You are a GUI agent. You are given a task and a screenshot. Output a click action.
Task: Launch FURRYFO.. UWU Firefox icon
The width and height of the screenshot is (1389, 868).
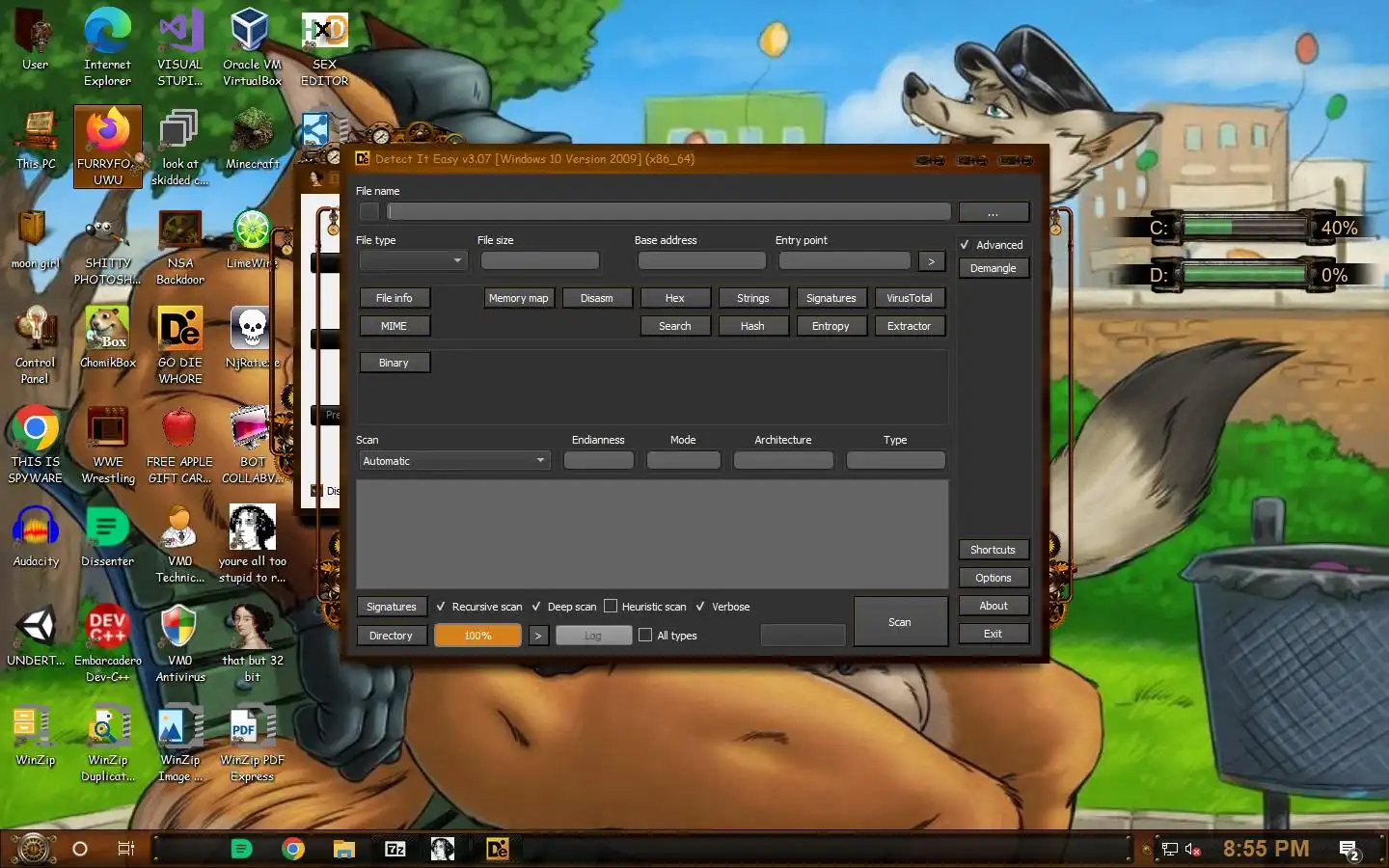point(108,147)
